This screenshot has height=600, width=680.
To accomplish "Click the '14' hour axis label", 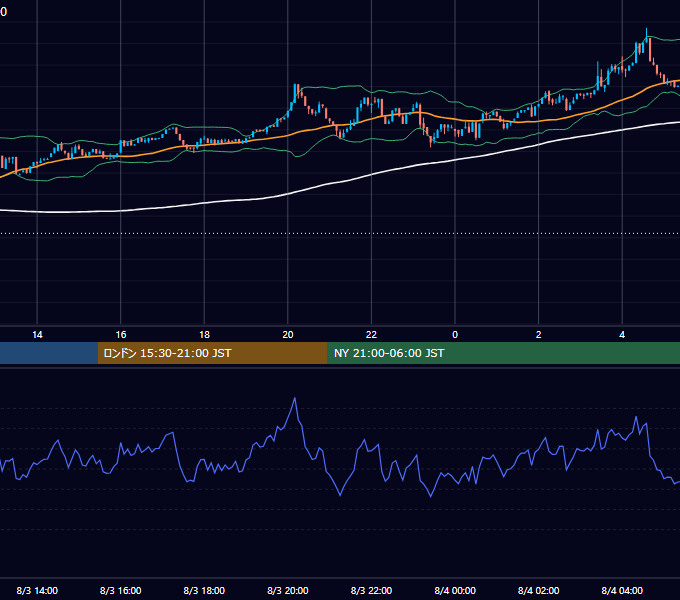I will click(x=37, y=335).
